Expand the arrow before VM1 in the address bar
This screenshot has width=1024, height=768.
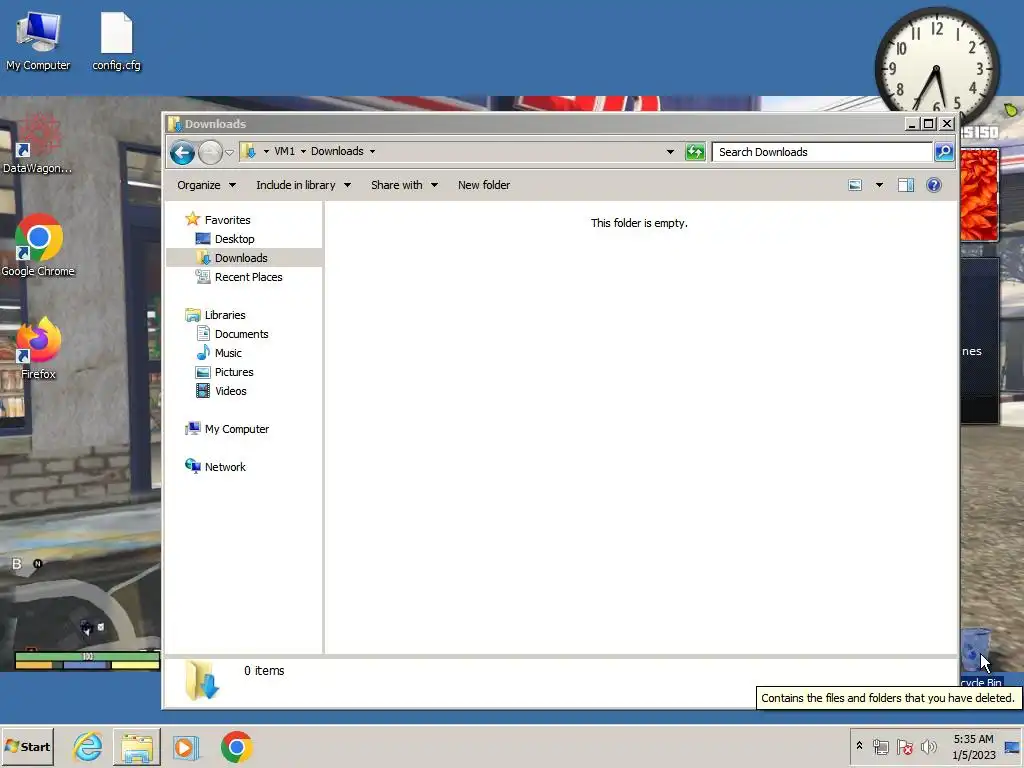266,152
